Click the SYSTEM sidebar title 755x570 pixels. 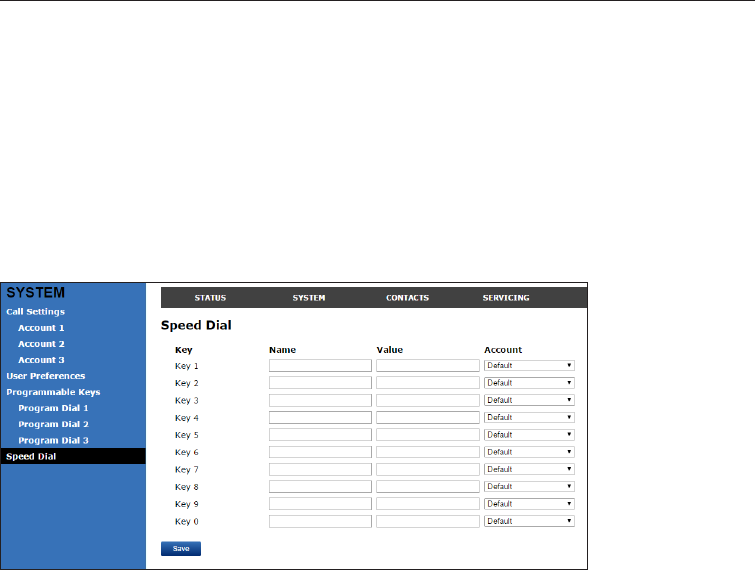tap(35, 293)
